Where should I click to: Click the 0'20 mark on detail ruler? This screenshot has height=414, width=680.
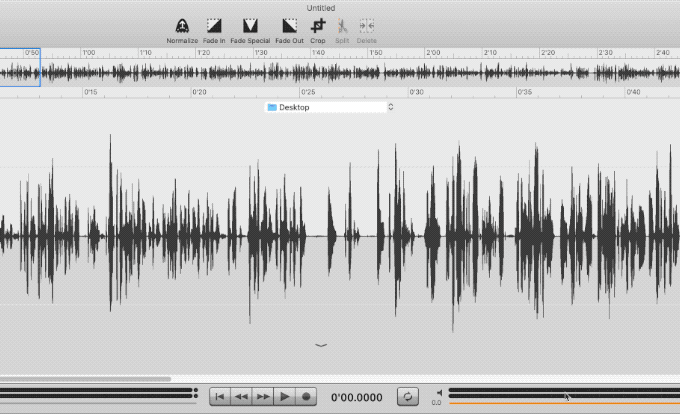tap(199, 92)
